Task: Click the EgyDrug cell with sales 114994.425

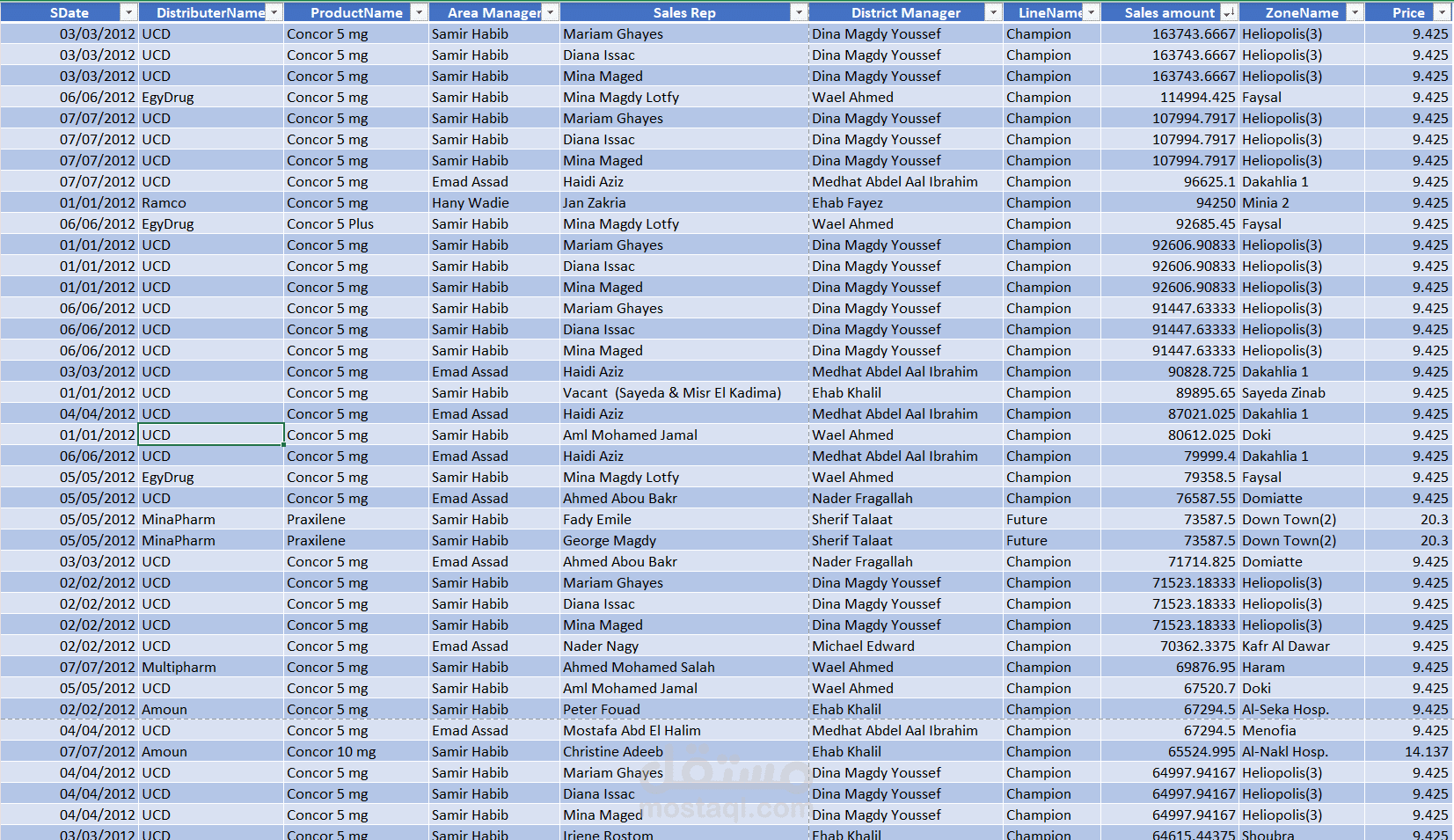Action: [211, 97]
